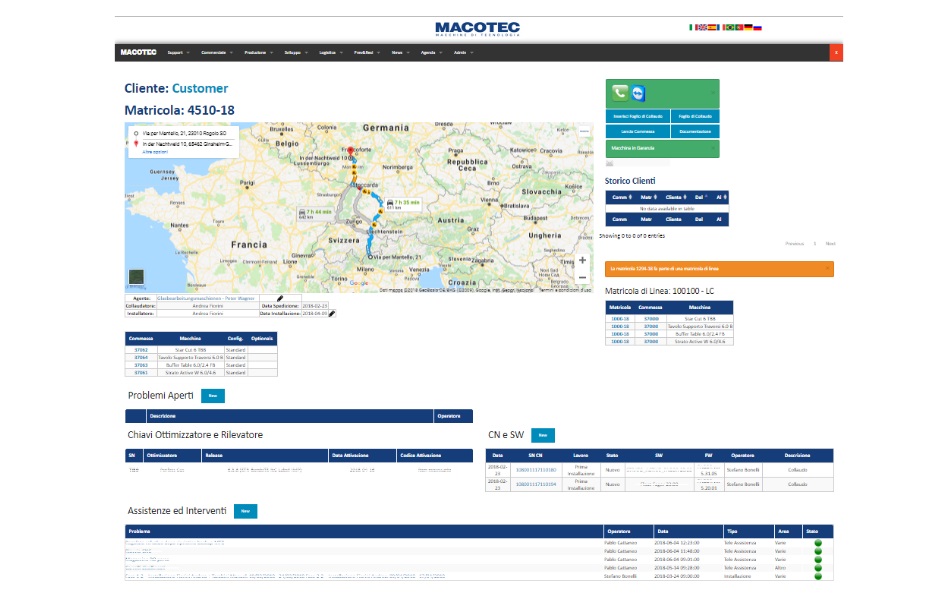
Task: Open the Documentazione button
Action: 695,132
